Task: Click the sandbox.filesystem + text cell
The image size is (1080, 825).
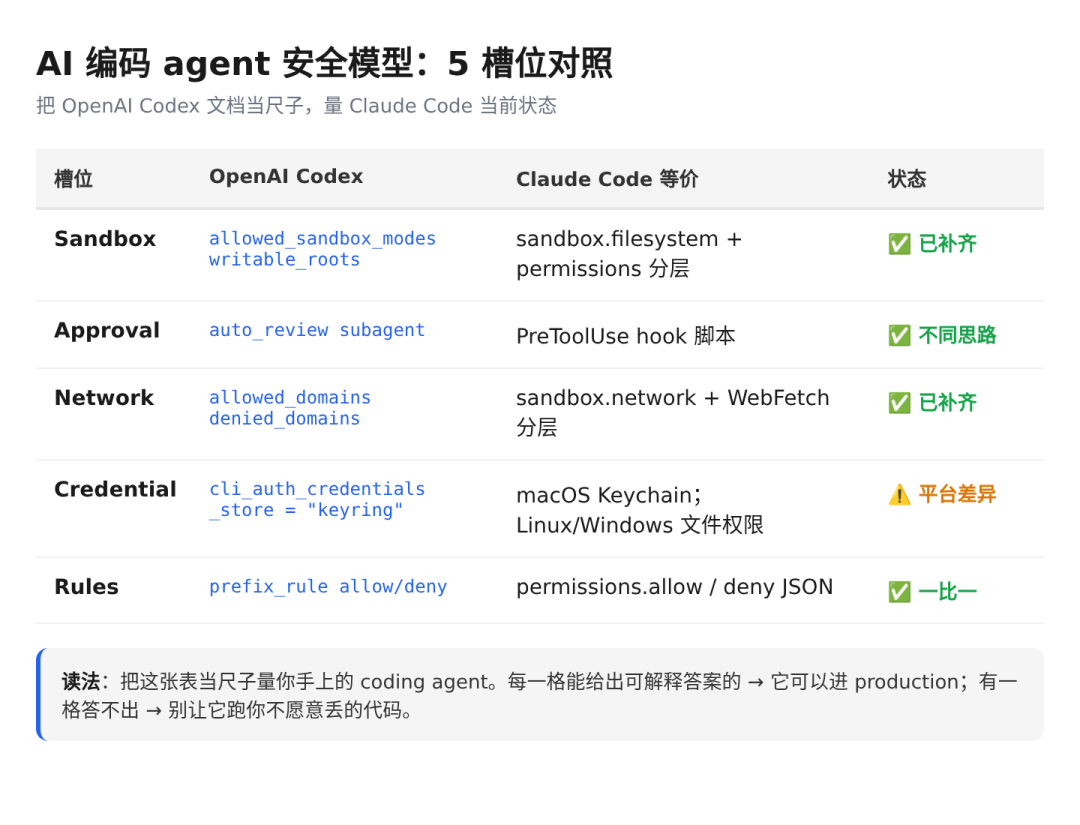Action: point(629,239)
